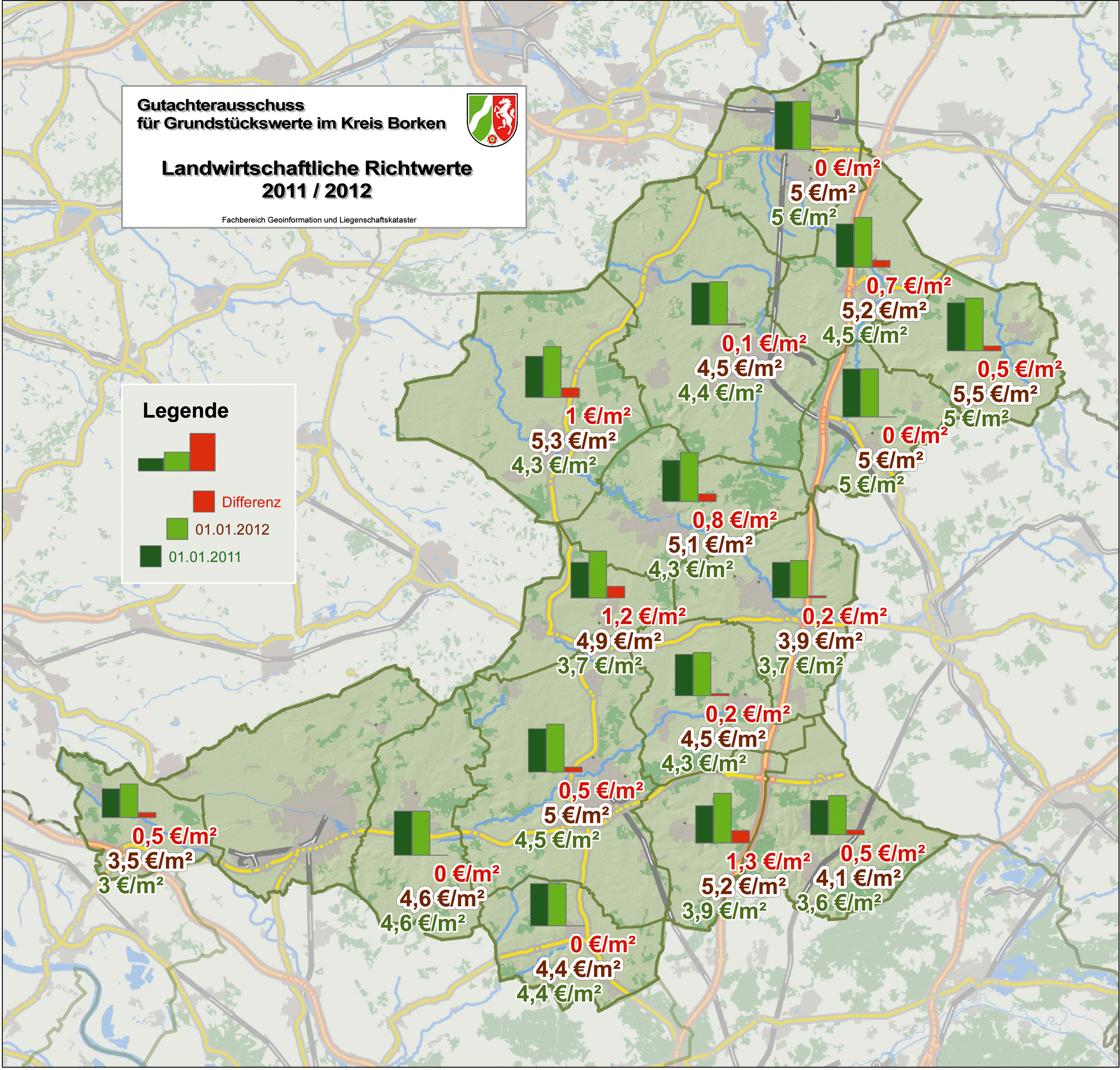Click the 5,1 €/m² value label
The width and height of the screenshot is (1120, 1070).
tap(710, 545)
